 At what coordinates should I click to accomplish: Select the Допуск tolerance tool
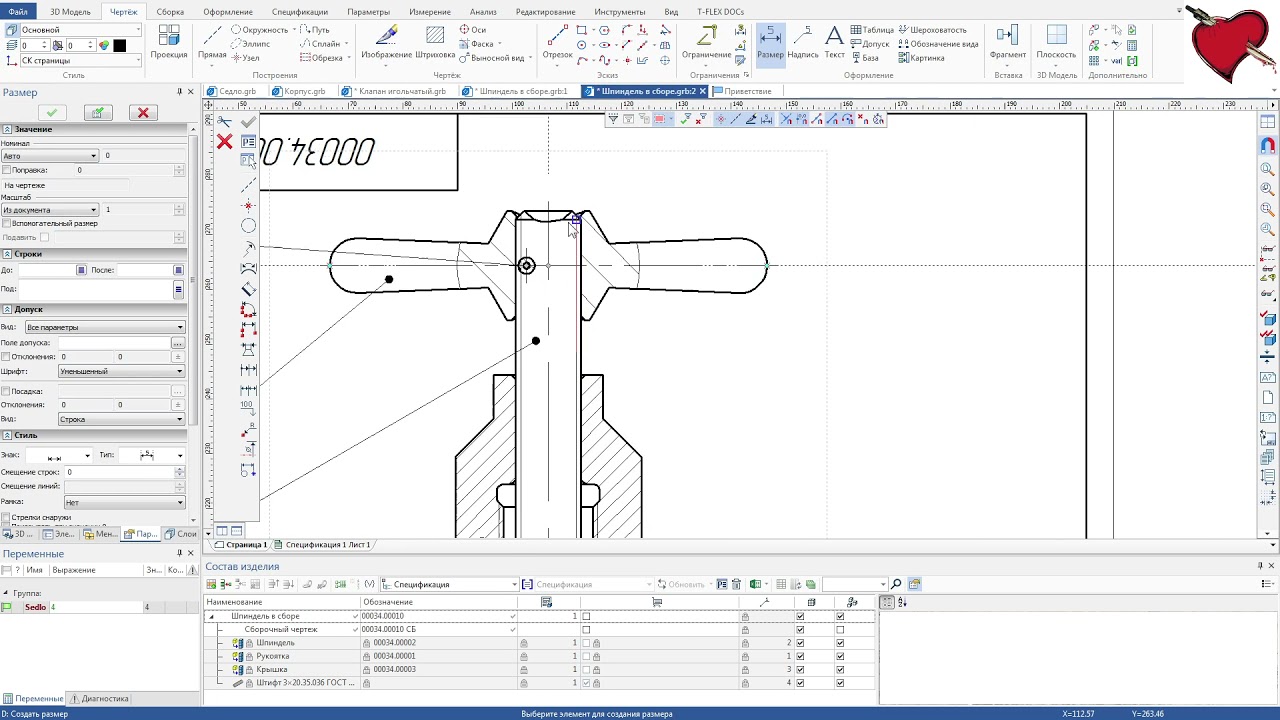pos(870,44)
